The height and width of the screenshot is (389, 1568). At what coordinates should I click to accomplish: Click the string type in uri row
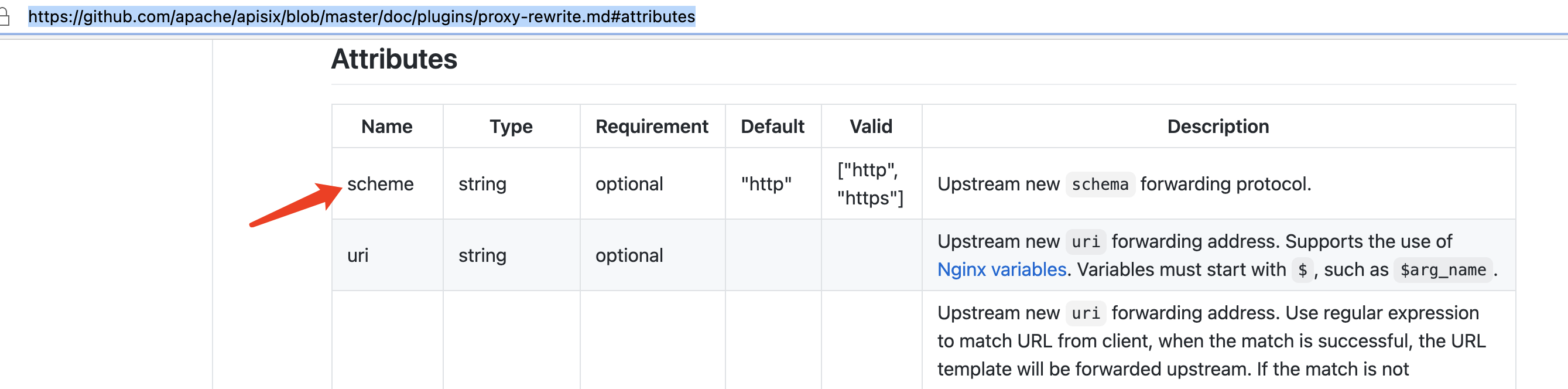click(x=482, y=255)
